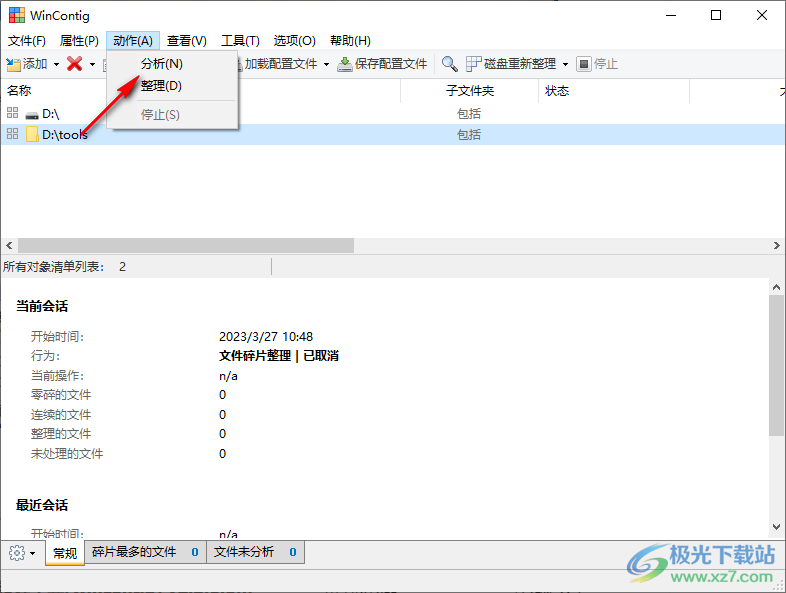786x593 pixels.
Task: Select the D:\tools folder row
Action: tap(393, 134)
